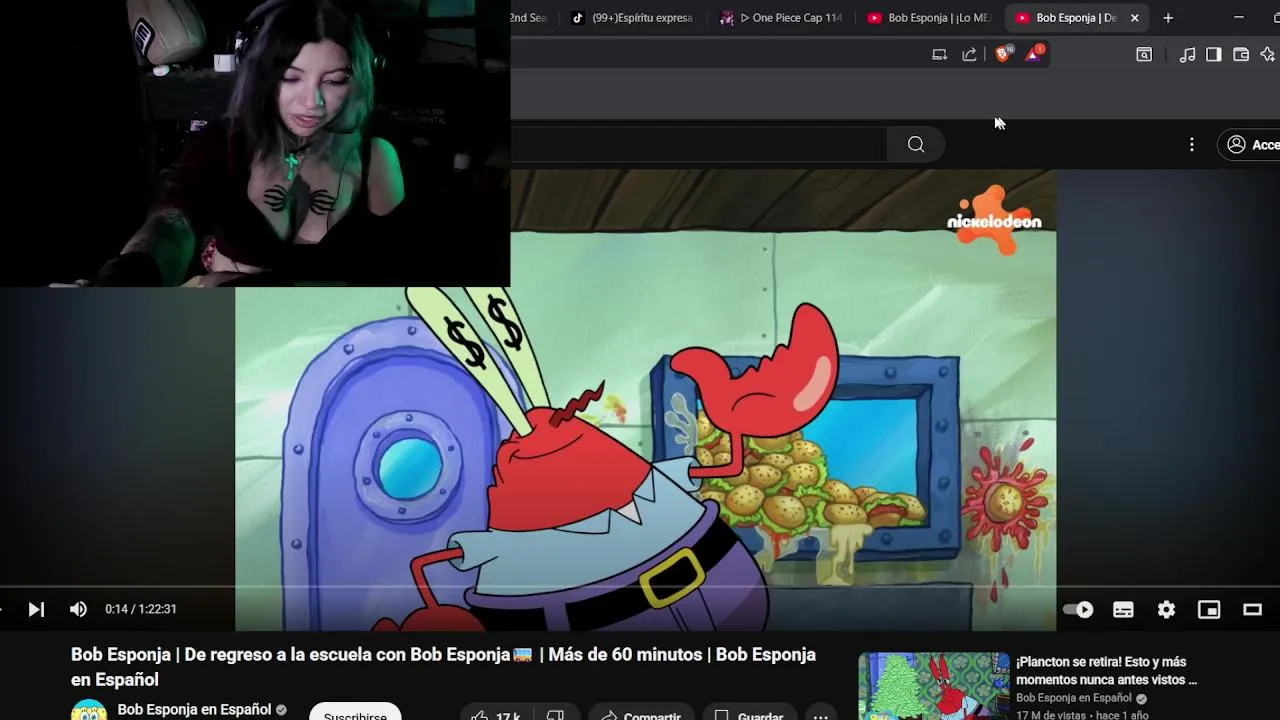Switch the video to miniplayer mode

(1209, 609)
